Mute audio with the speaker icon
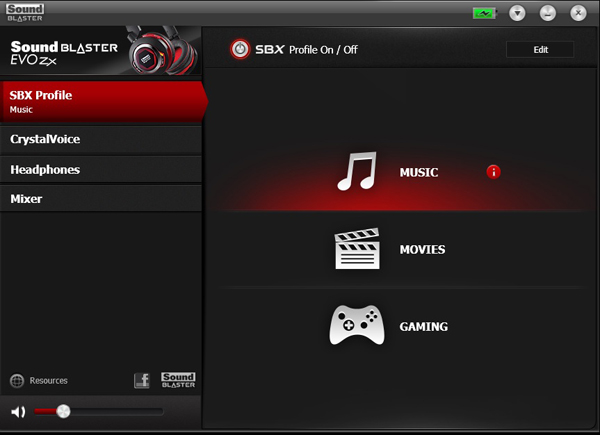600x435 pixels. (x=18, y=412)
